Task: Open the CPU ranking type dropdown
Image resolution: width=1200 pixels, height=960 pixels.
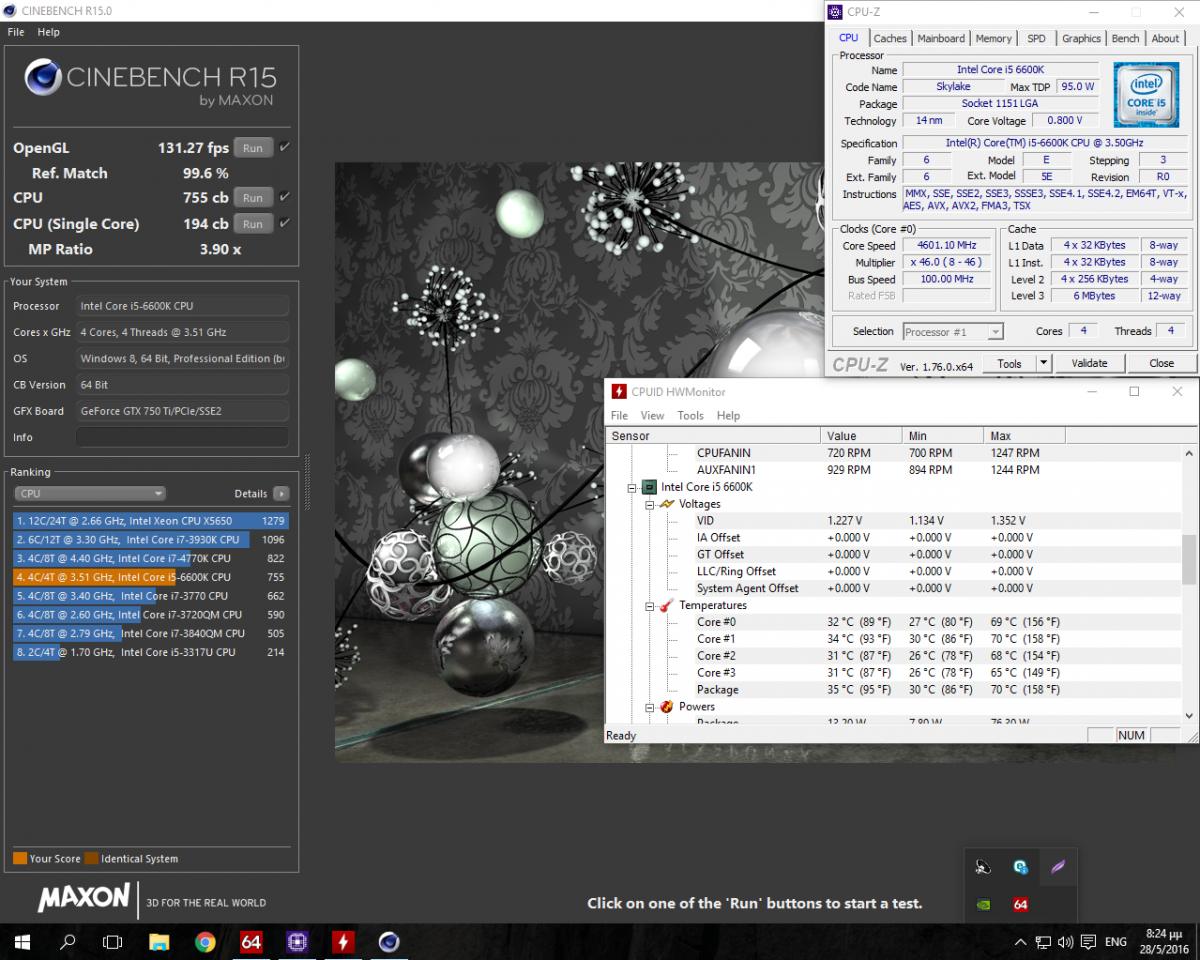Action: click(x=90, y=493)
